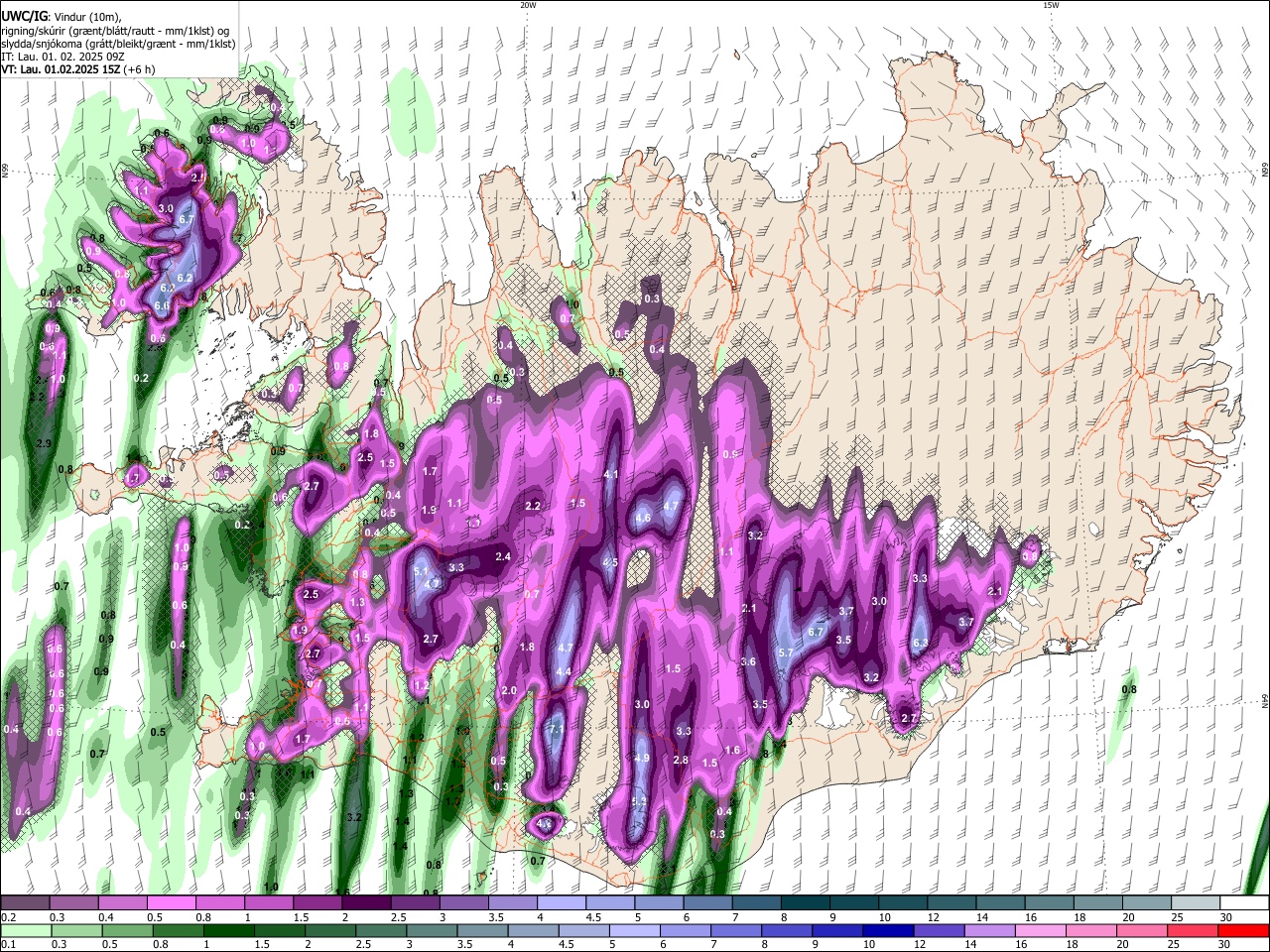Viewport: 1270px width, 952px height.
Task: Click the UWC/IG Vindur (10m) title line
Action: pos(62,16)
